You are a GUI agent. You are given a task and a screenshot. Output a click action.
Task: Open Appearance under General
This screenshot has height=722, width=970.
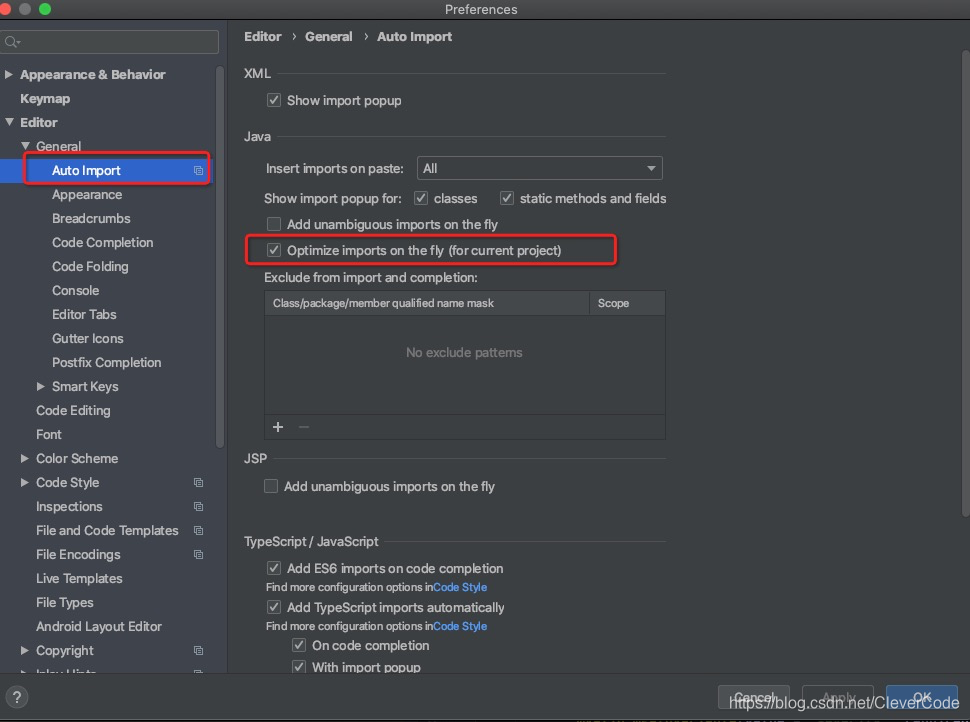pyautogui.click(x=87, y=194)
